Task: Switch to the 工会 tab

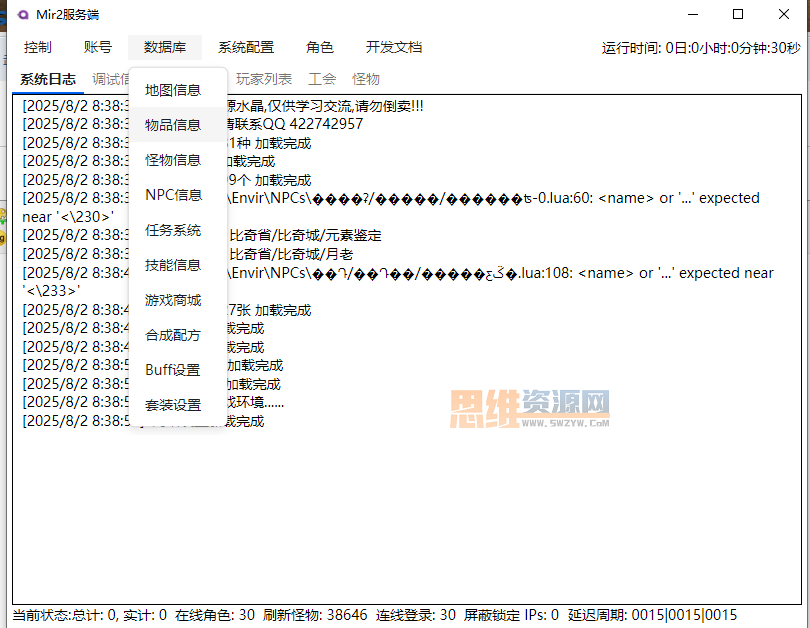Action: click(x=322, y=79)
